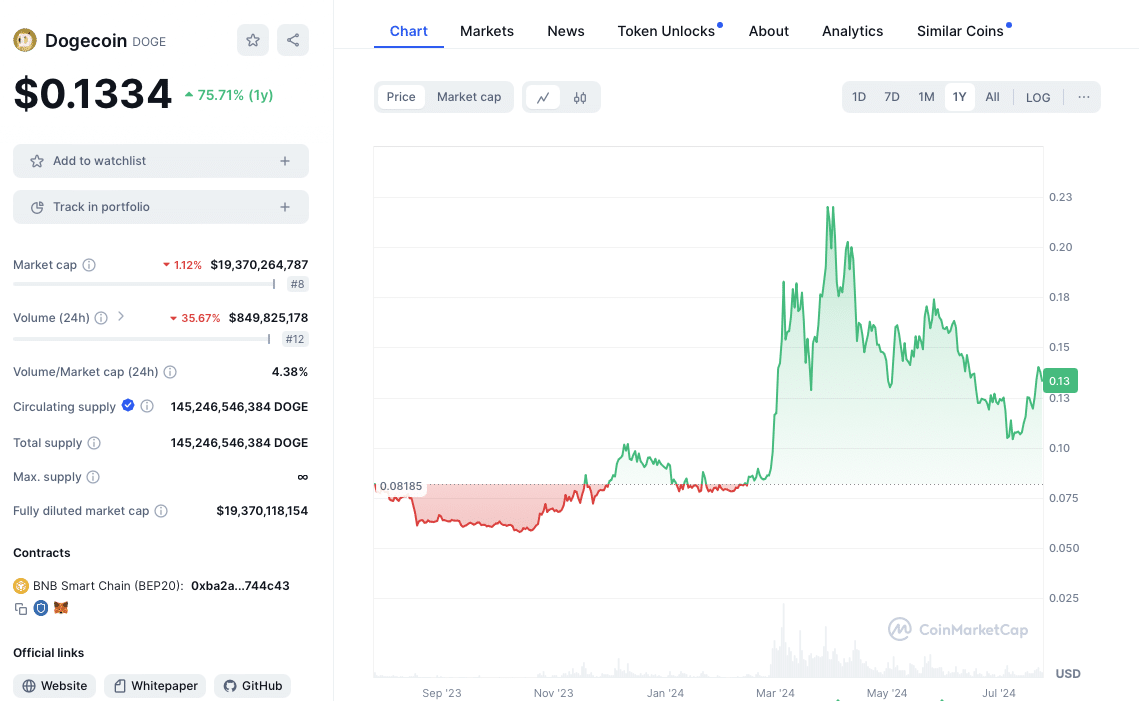This screenshot has height=701, width=1139.
Task: Show Total supply info icon
Action: point(94,443)
